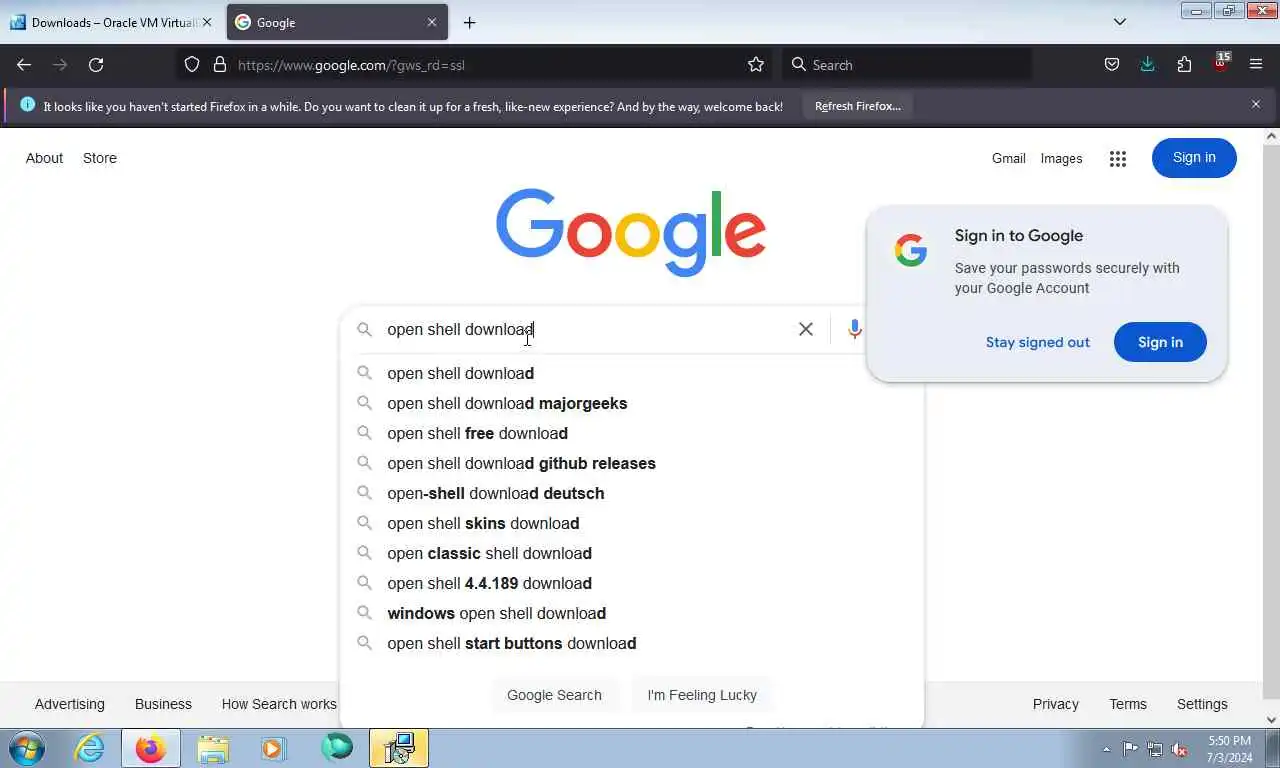The height and width of the screenshot is (768, 1280).
Task: Select the Google tab
Action: point(337,22)
